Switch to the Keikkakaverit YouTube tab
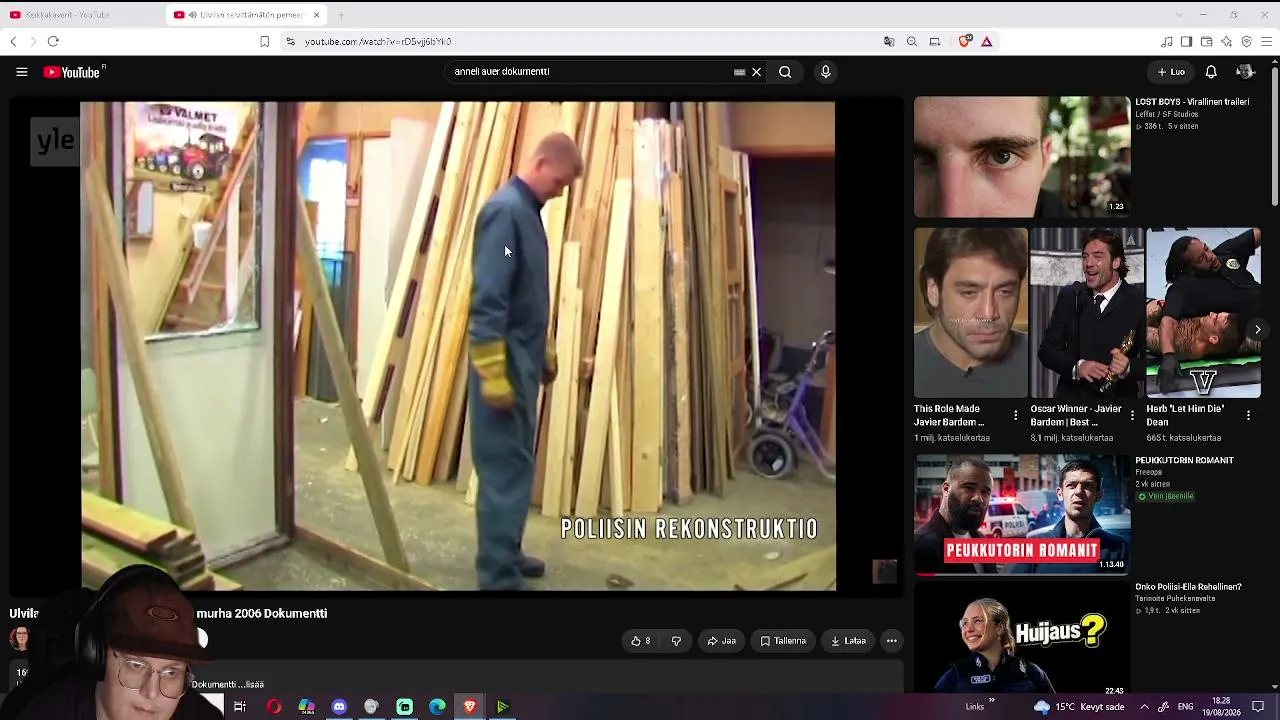1280x720 pixels. [83, 15]
